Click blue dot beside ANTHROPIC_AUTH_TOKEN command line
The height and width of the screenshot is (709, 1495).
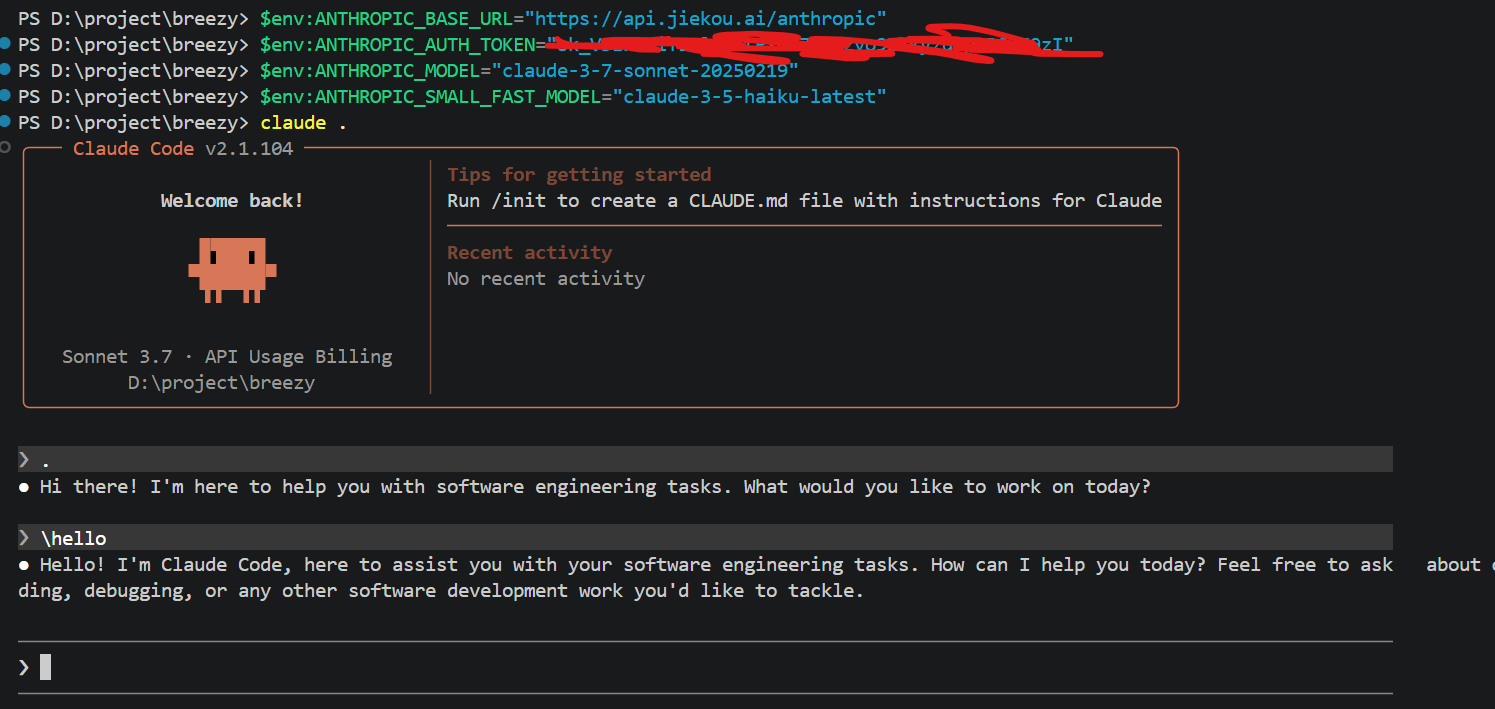click(6, 44)
